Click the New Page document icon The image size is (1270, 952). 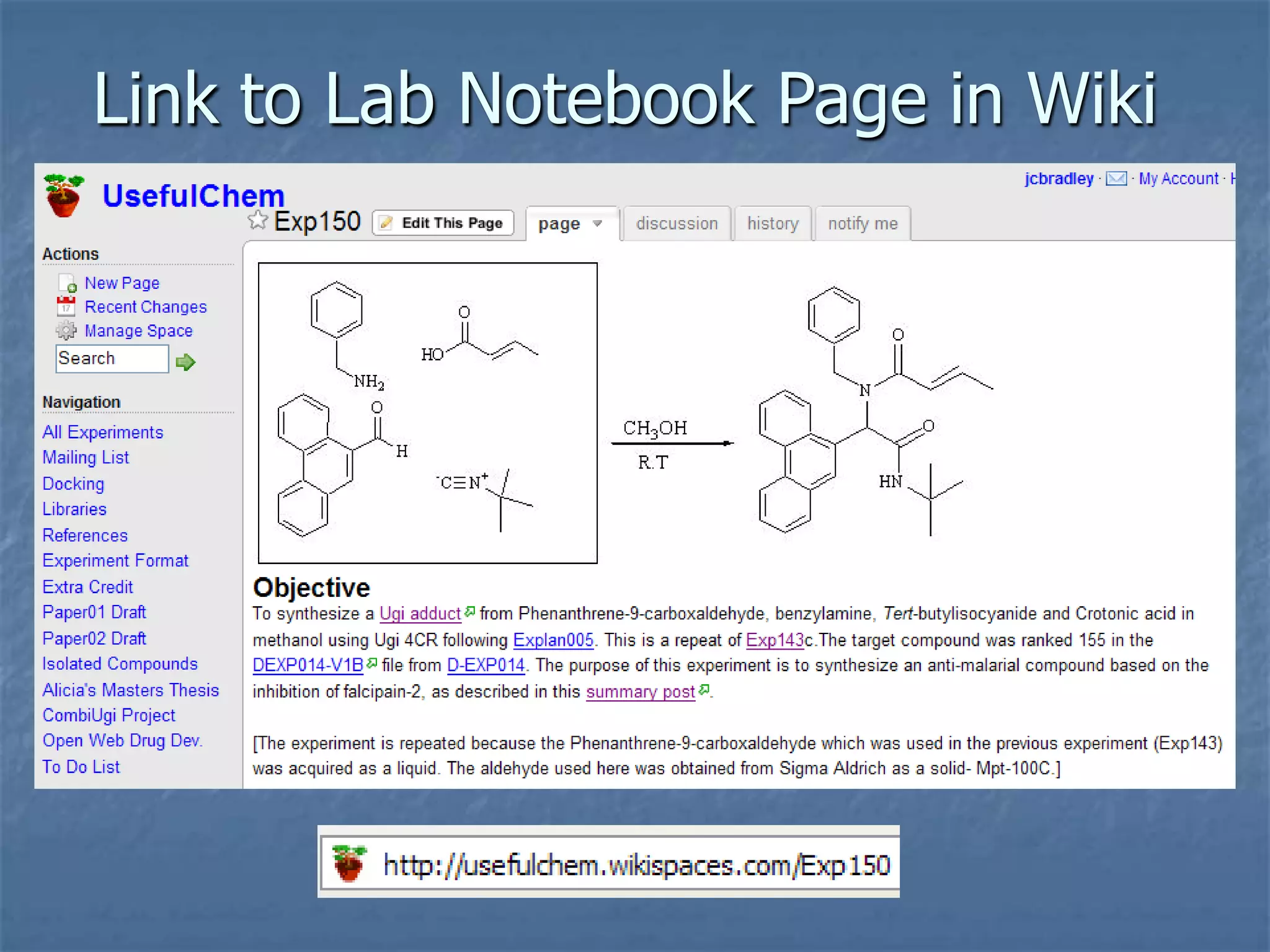click(67, 283)
